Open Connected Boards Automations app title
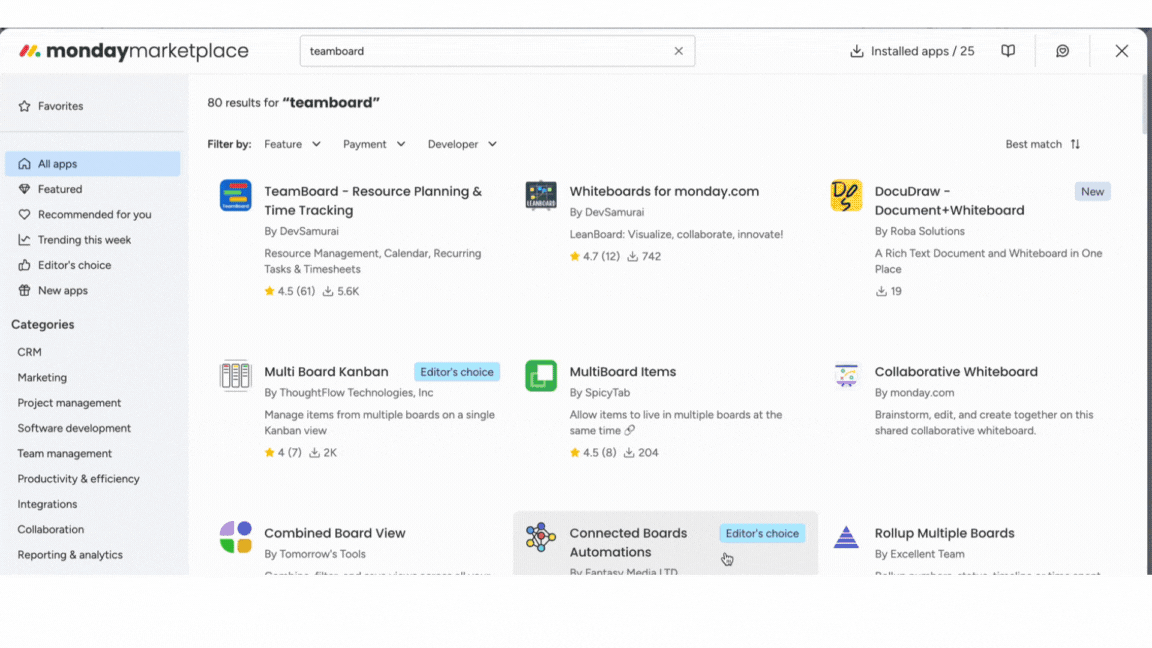The width and height of the screenshot is (1152, 648). 628,542
